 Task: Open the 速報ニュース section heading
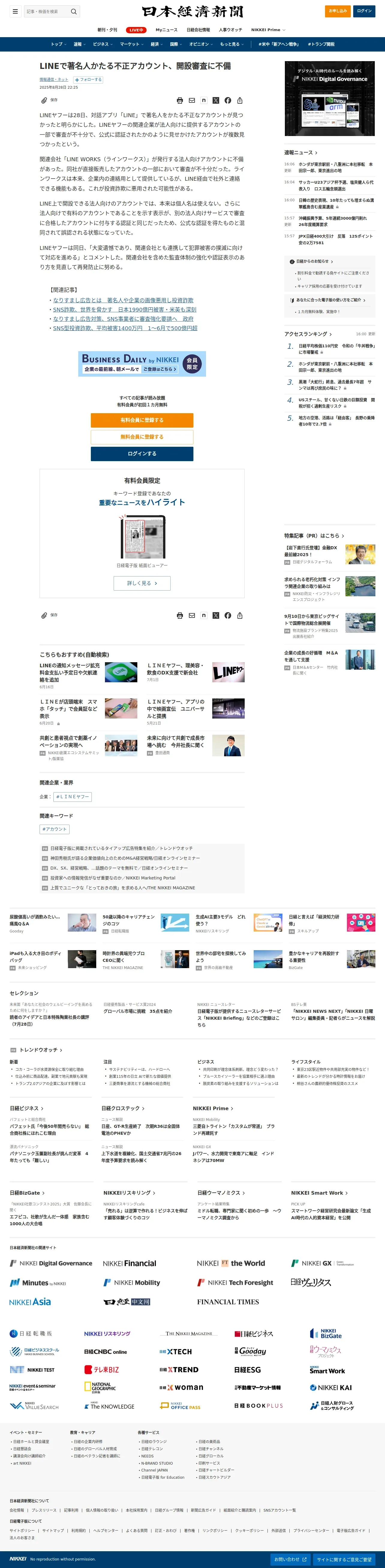pyautogui.click(x=301, y=153)
